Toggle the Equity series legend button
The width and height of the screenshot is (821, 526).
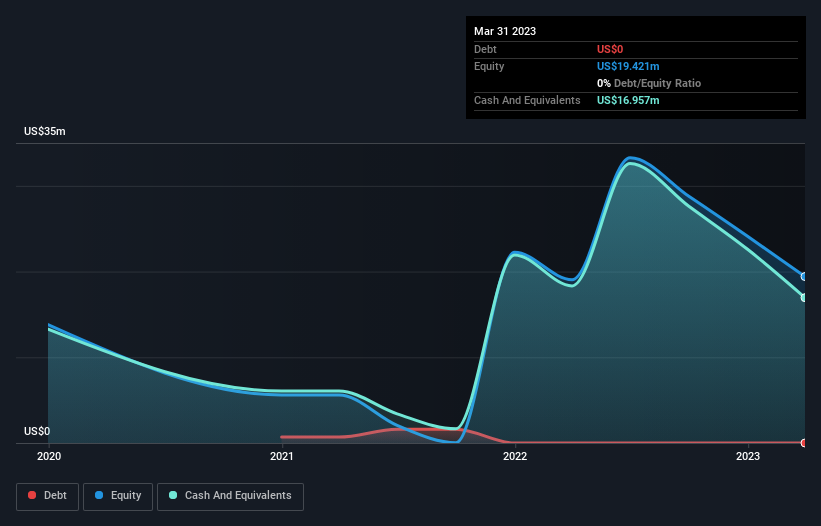118,496
